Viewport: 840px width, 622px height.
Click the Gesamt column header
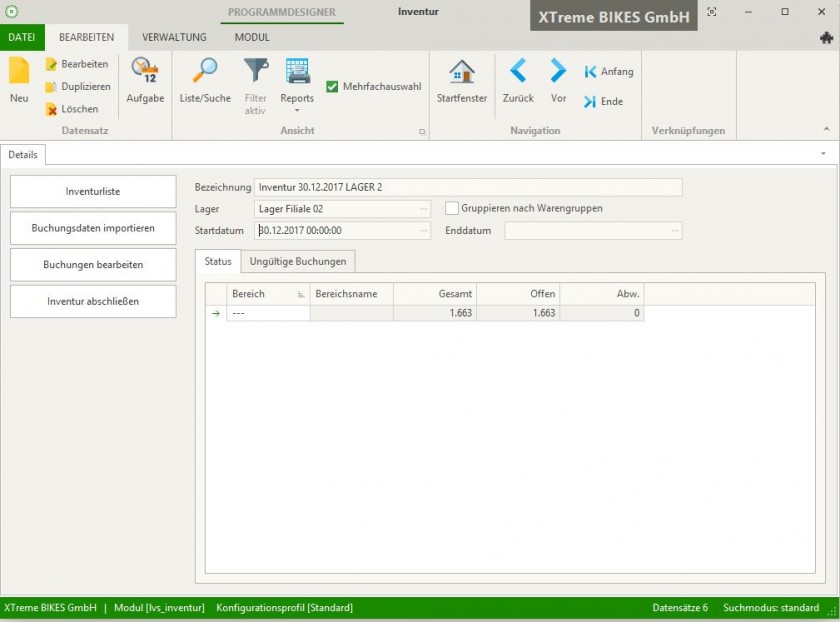[x=435, y=294]
